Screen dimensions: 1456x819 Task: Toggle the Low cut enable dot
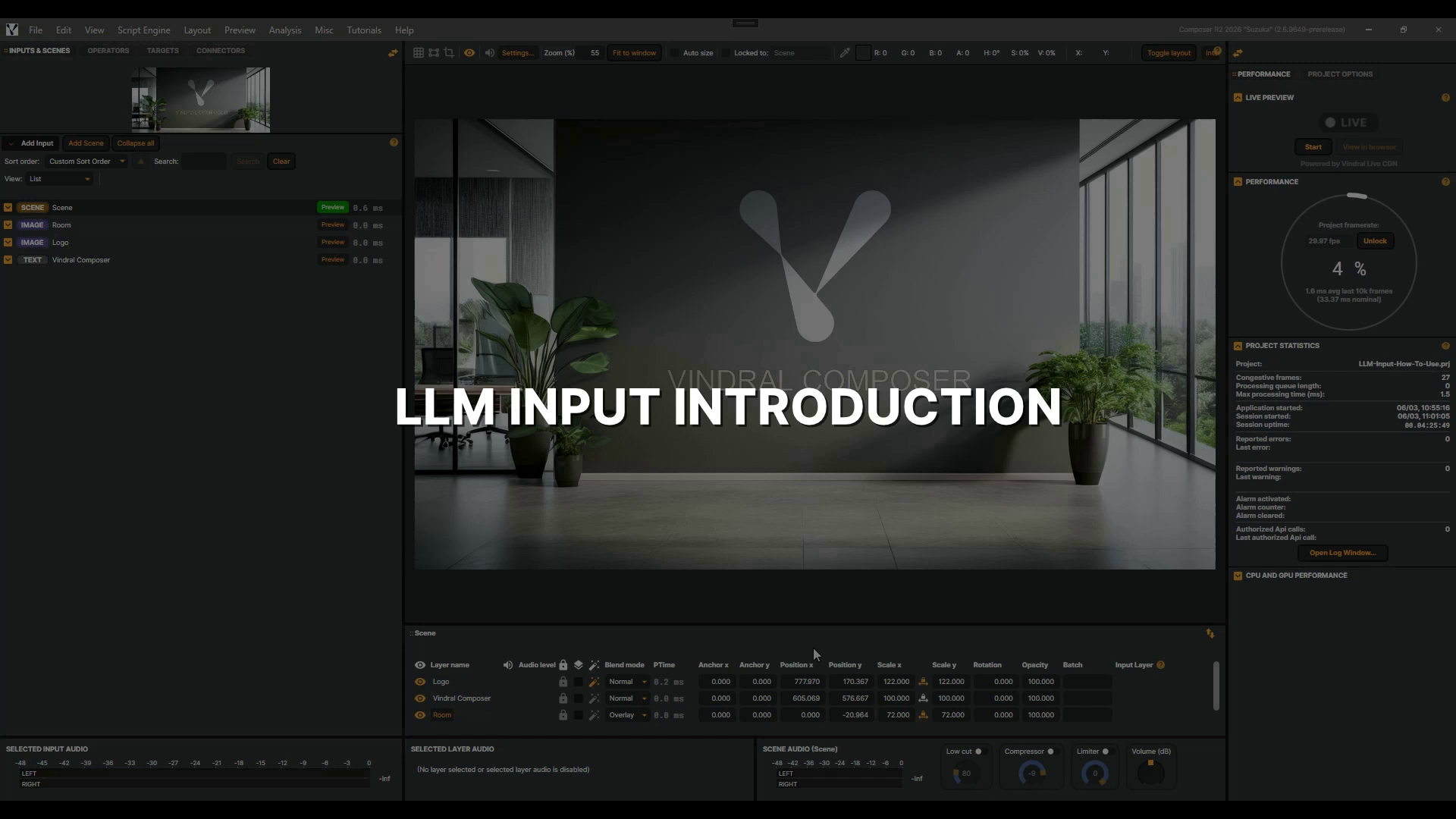point(978,752)
